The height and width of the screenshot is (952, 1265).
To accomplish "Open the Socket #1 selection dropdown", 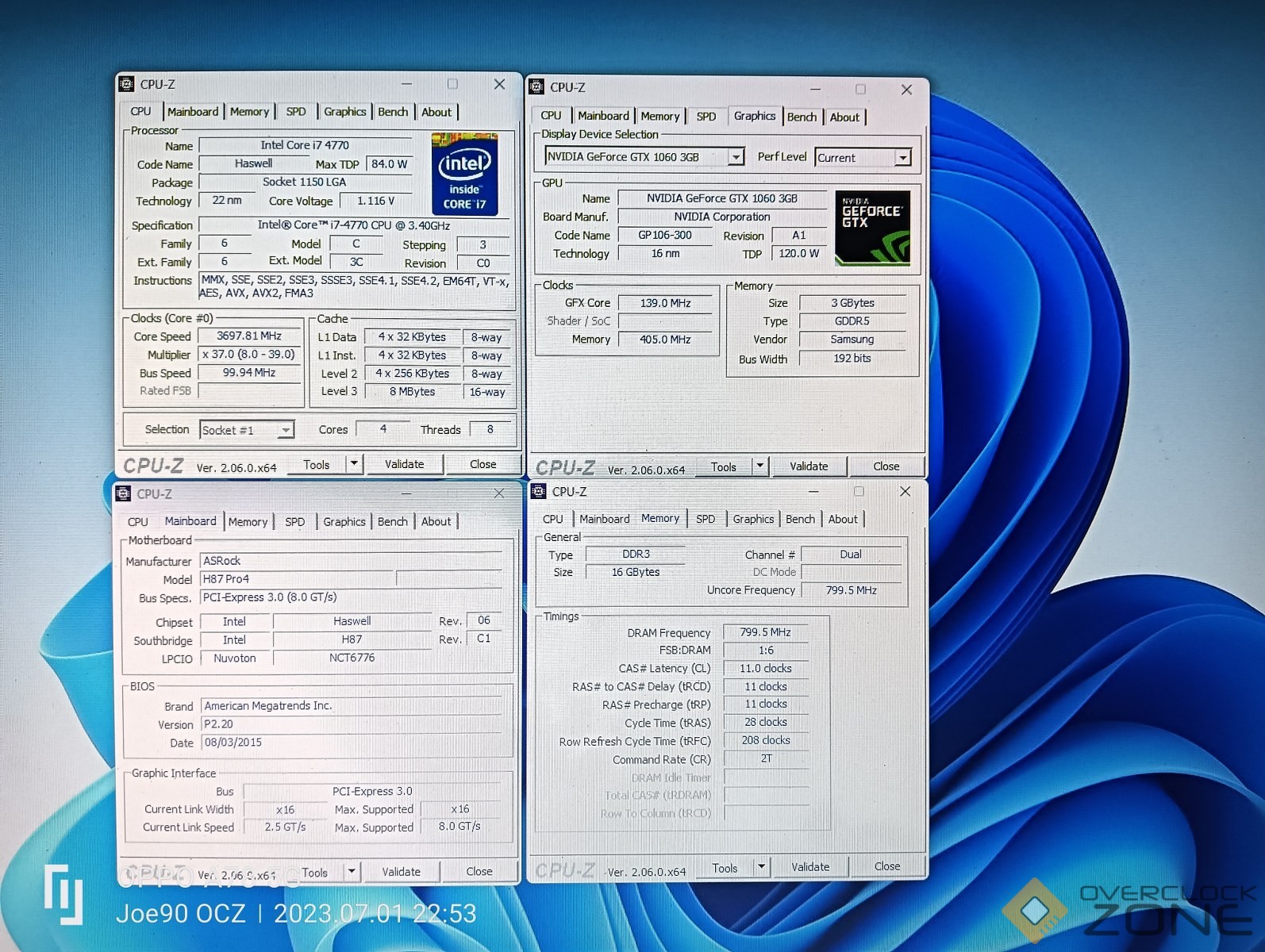I will 285,430.
